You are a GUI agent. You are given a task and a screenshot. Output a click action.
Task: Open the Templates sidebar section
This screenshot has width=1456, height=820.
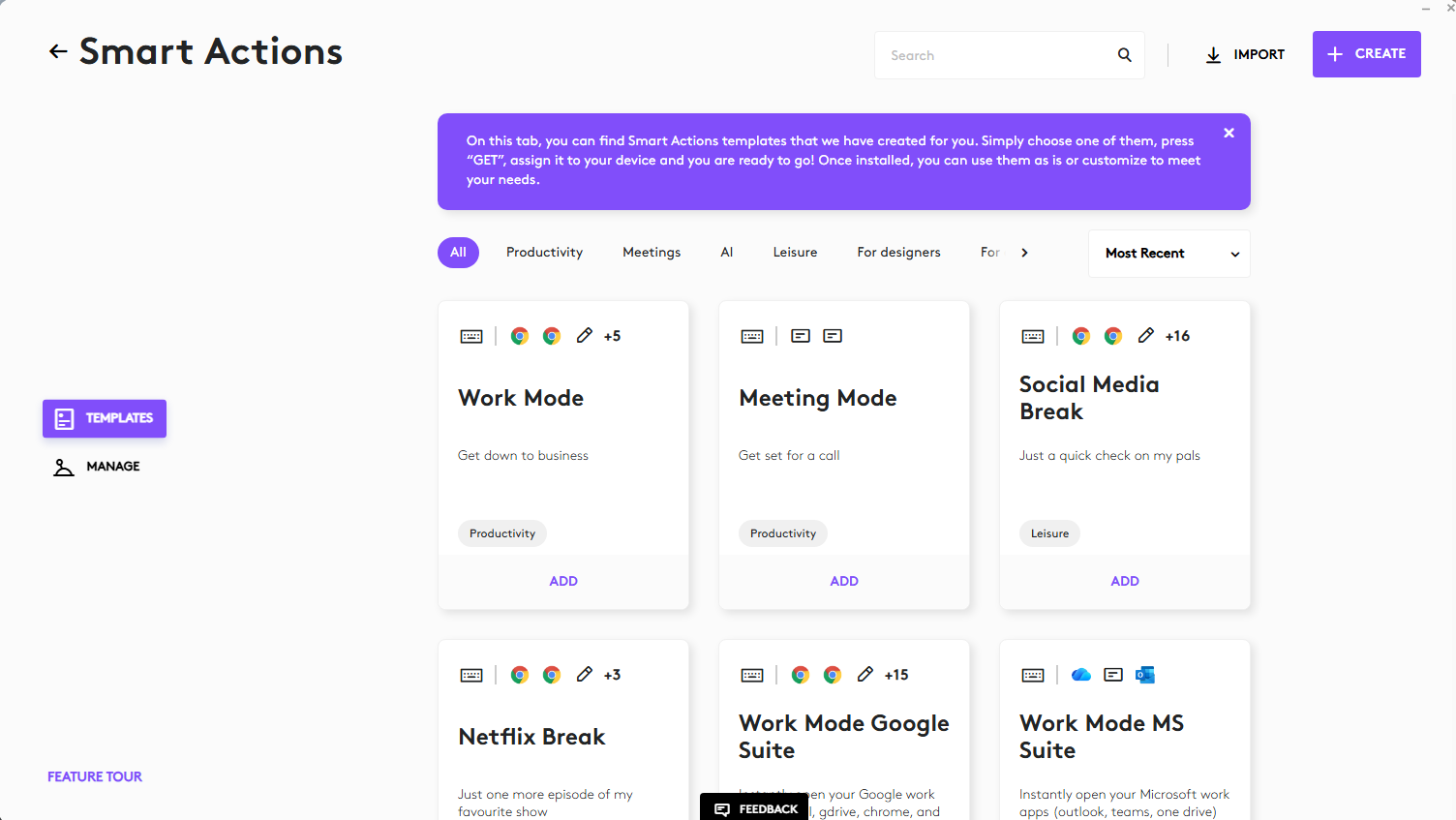click(x=105, y=418)
